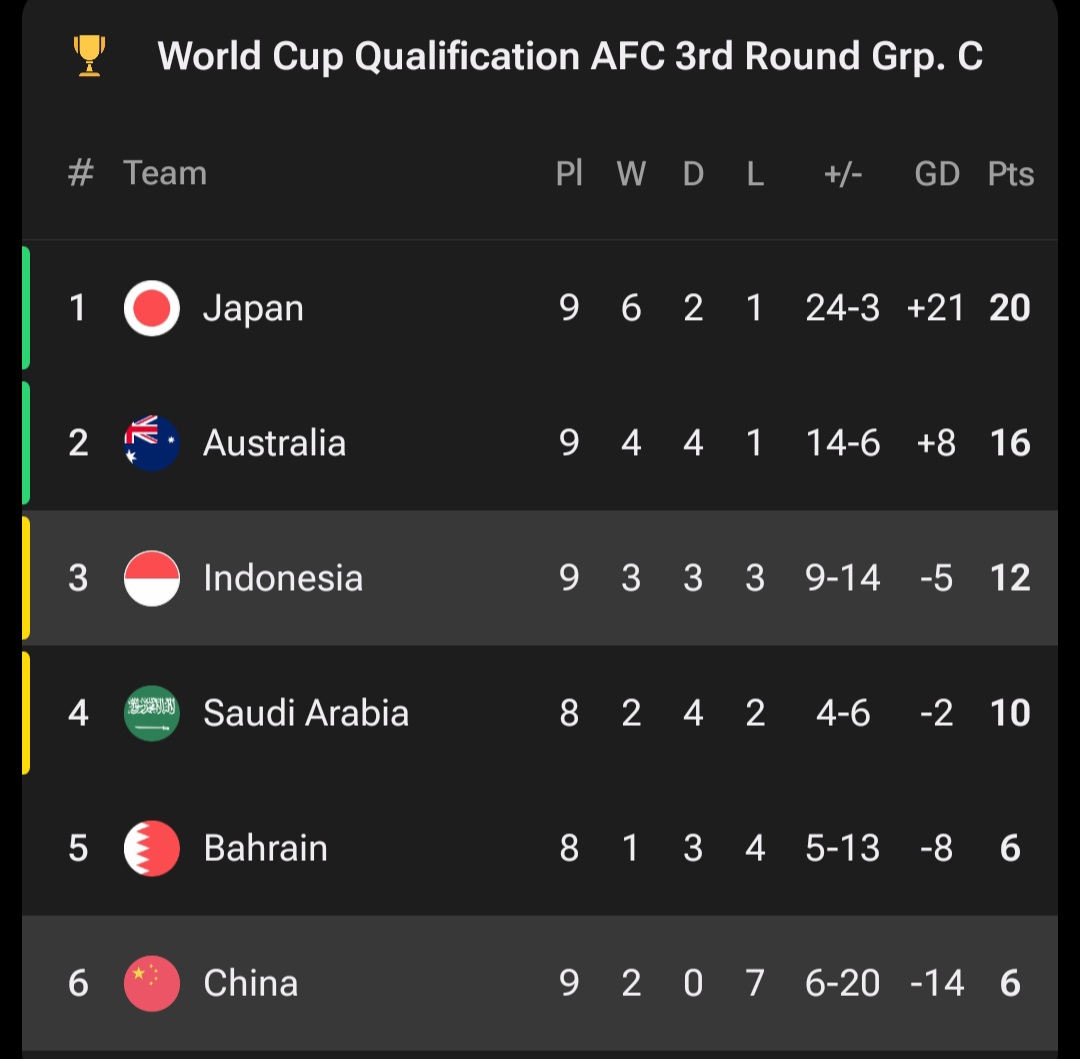Open the World Cup Qualification AFC title
Screen dimensions: 1080x1059
(x=570, y=56)
